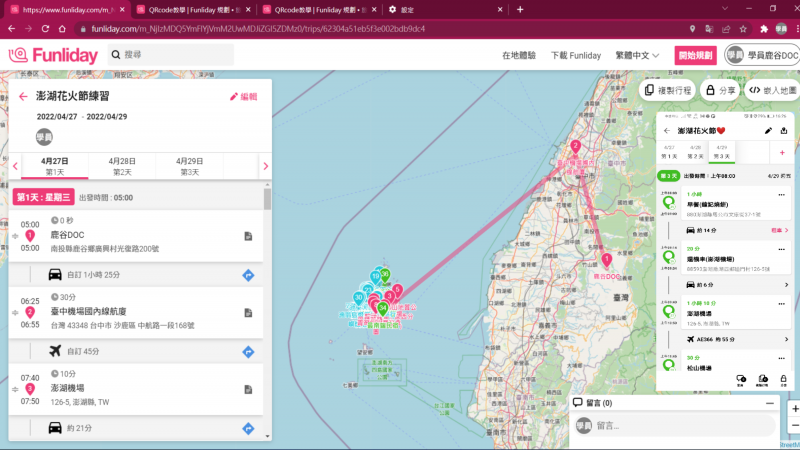The height and width of the screenshot is (450, 800).
Task: Click the 開始規劃 button
Action: coord(695,56)
